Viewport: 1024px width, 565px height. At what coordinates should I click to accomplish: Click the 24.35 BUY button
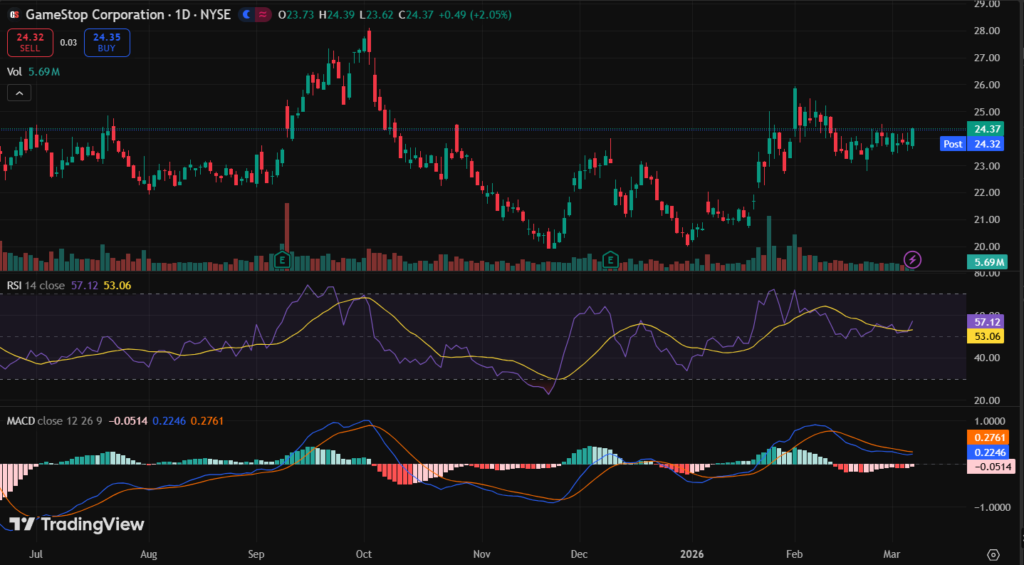point(107,42)
